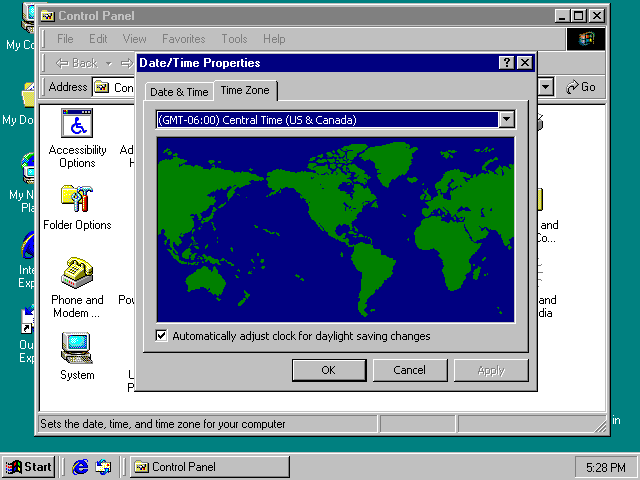The width and height of the screenshot is (640, 480).
Task: Click the Control Panel taskbar button
Action: pyautogui.click(x=210, y=467)
